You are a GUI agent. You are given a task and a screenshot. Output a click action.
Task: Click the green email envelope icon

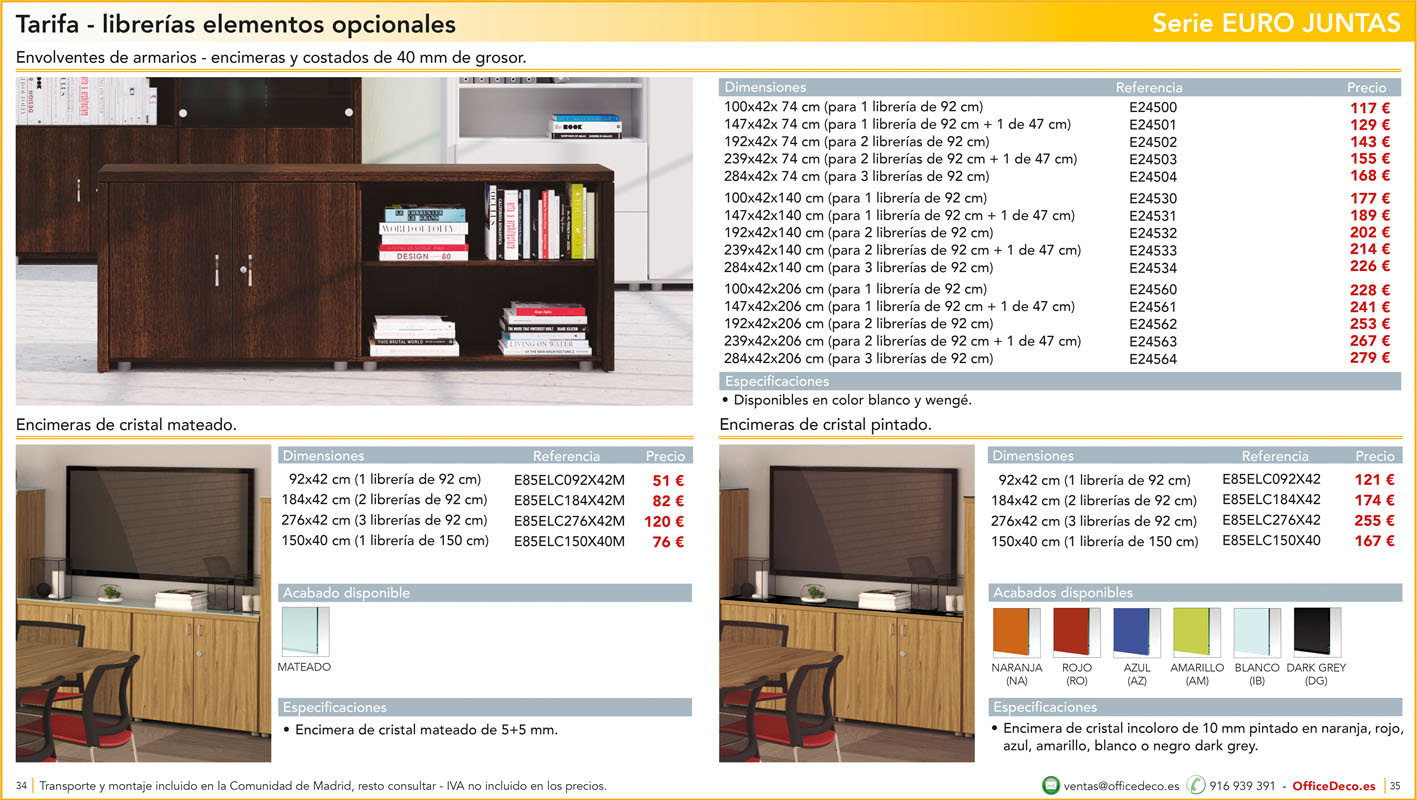pyautogui.click(x=1051, y=785)
